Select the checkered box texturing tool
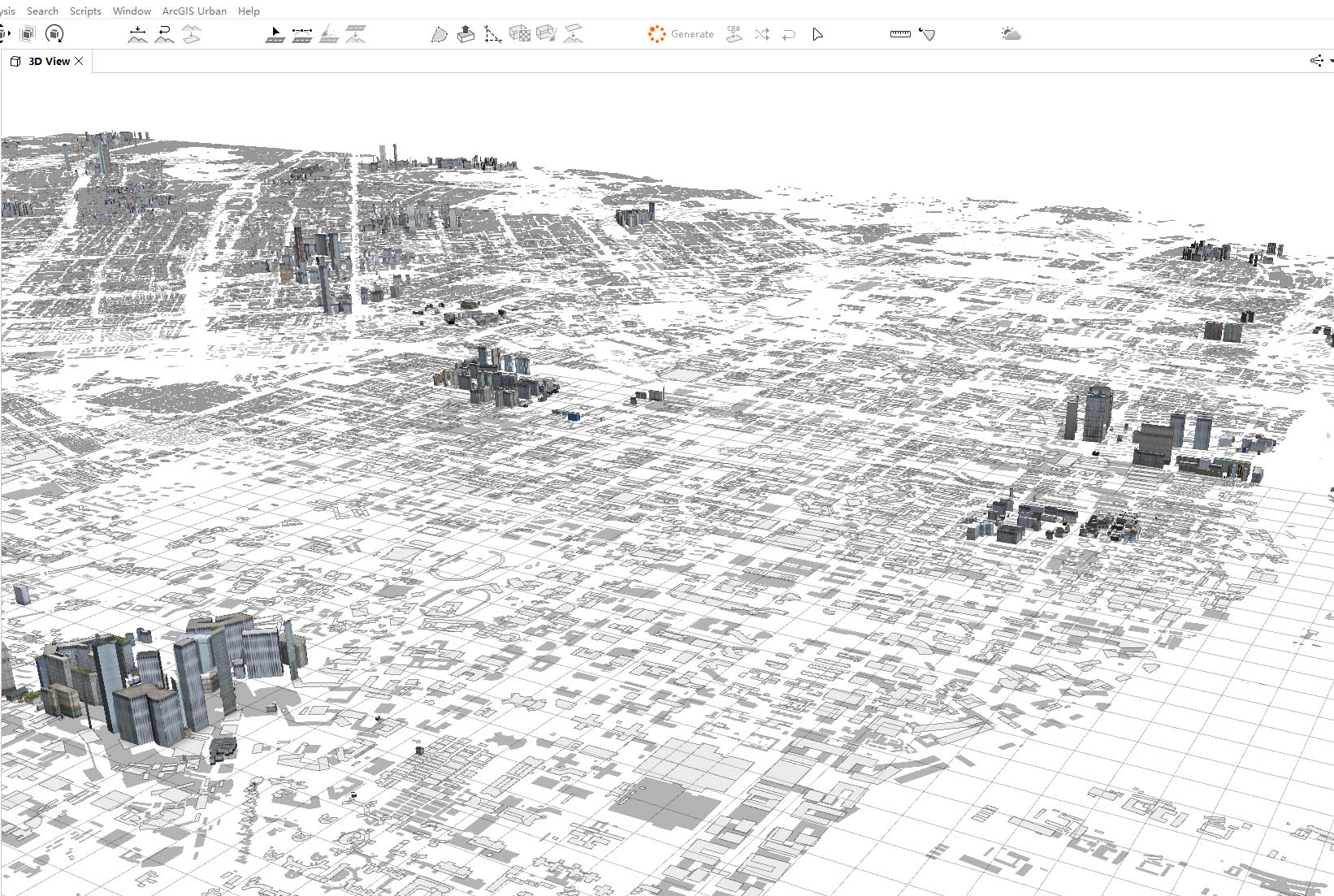The image size is (1334, 896). click(x=519, y=34)
